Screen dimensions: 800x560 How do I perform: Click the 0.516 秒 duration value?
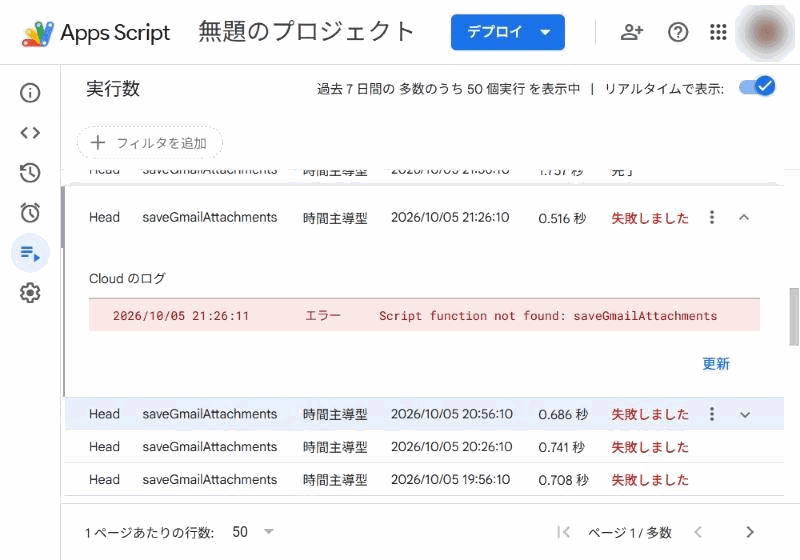tap(562, 218)
